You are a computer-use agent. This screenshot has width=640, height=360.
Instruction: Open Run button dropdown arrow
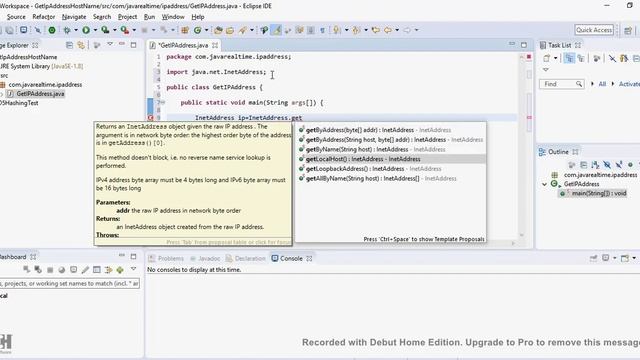95,30
